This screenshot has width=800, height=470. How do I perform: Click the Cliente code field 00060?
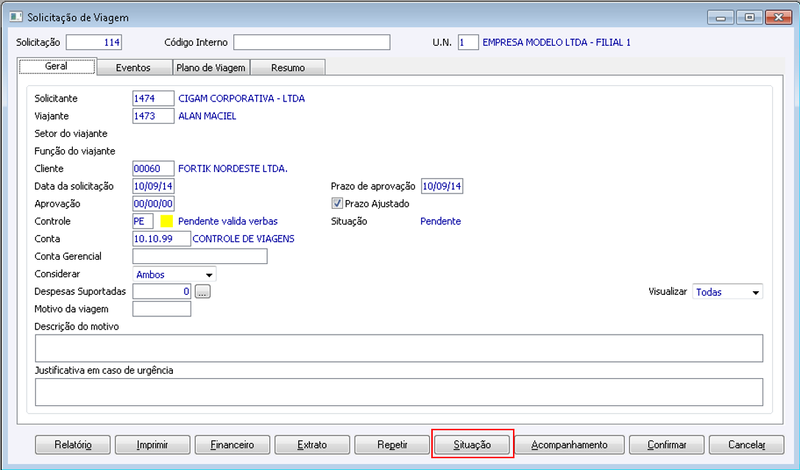(x=153, y=169)
